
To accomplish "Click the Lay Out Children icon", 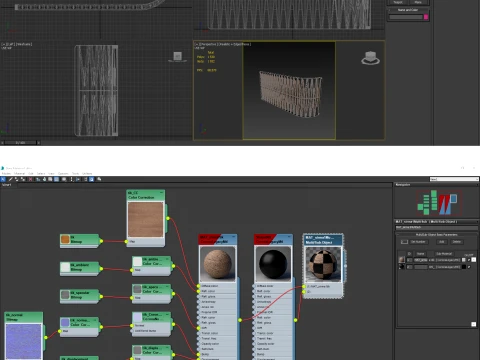I will pos(77,179).
